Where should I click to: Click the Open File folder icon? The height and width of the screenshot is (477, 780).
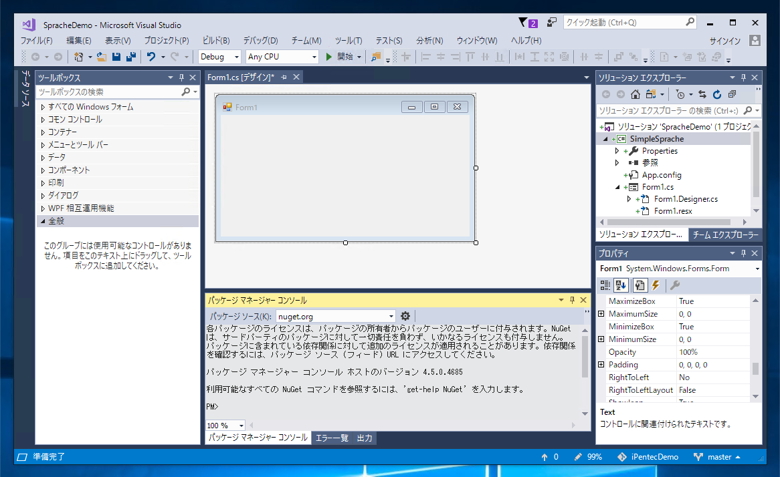[x=101, y=57]
